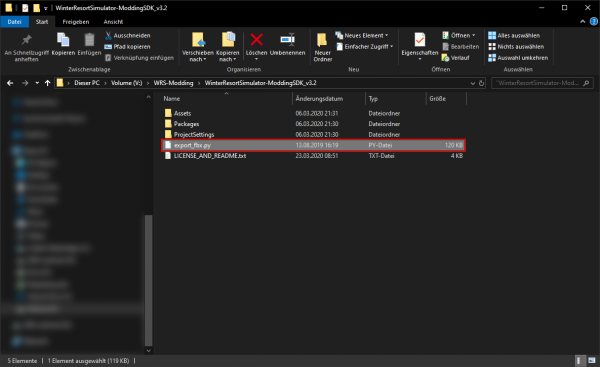The width and height of the screenshot is (600, 367).
Task: Open the Datei tab
Action: click(x=15, y=22)
